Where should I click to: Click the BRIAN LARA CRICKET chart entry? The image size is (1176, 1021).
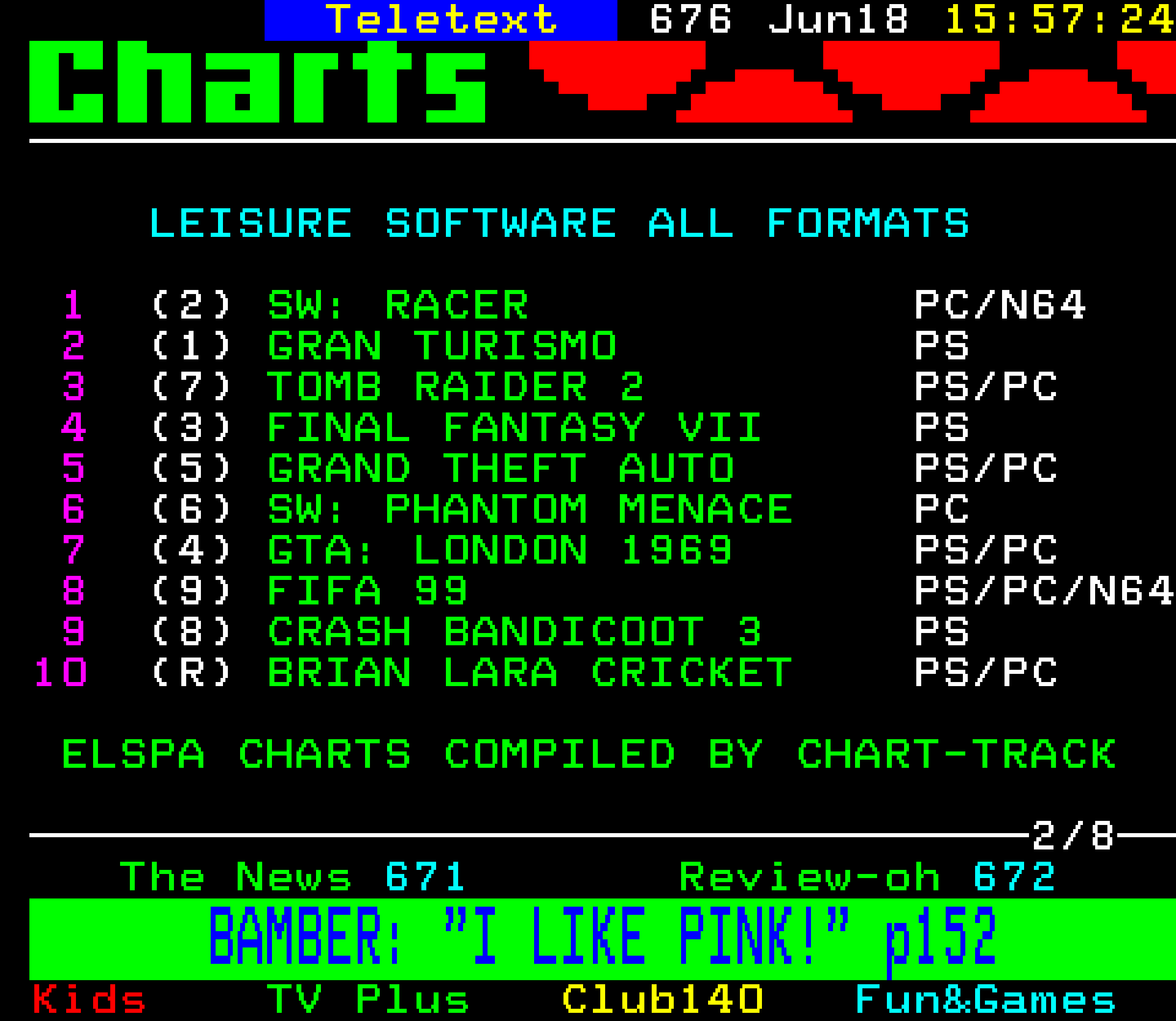click(x=530, y=672)
